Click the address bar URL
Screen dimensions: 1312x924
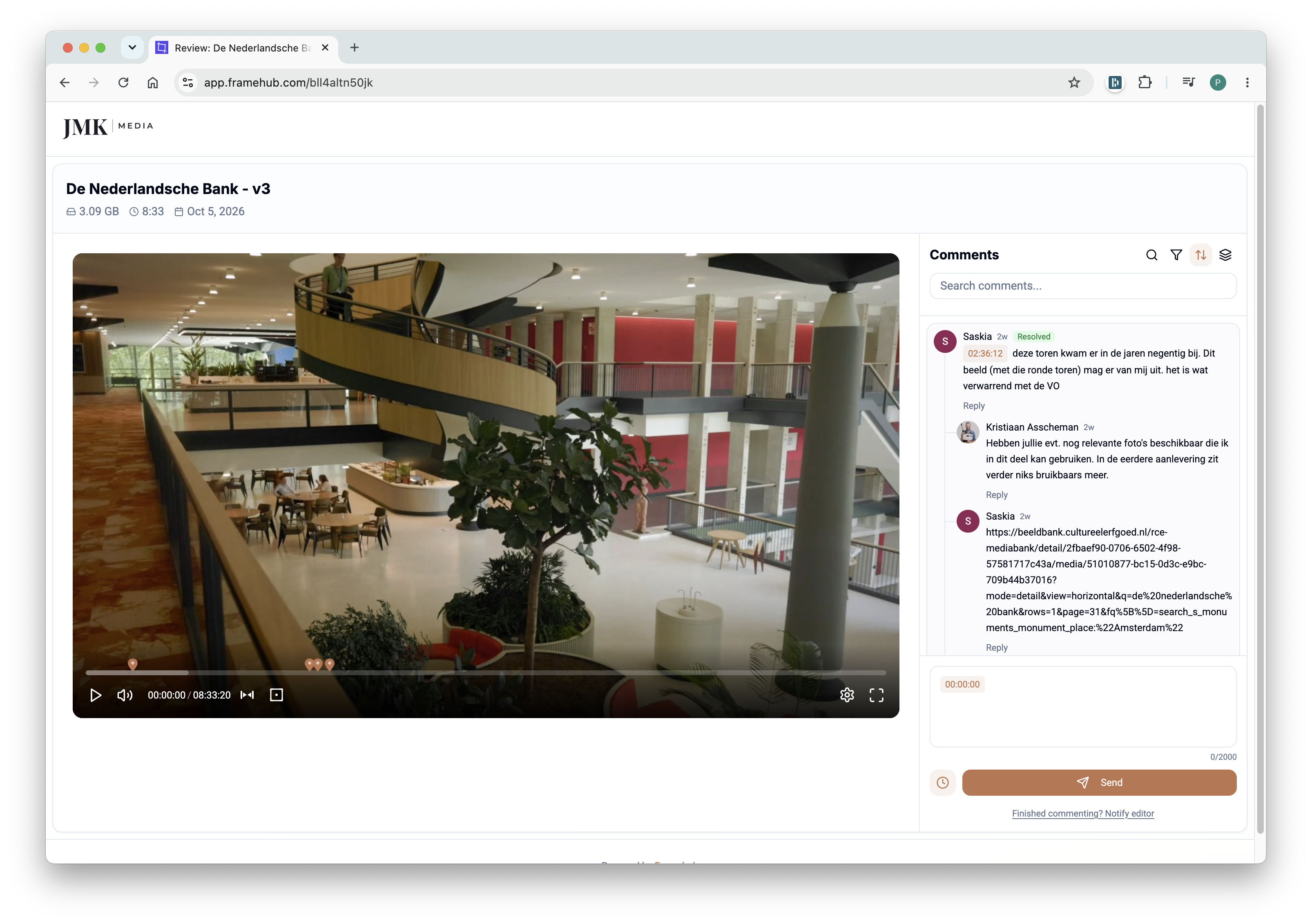[288, 82]
